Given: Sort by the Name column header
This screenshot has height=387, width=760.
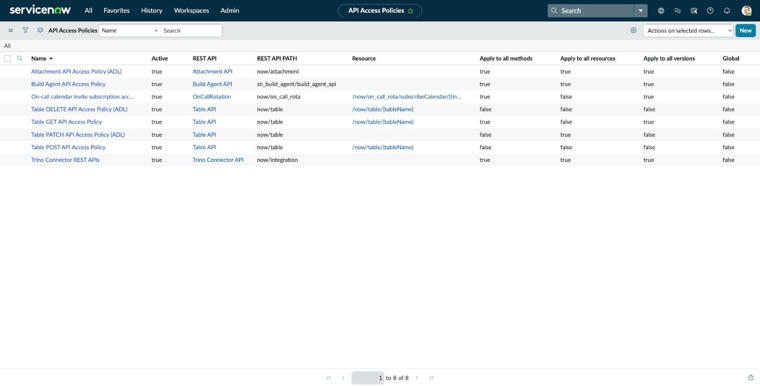Looking at the screenshot, I should pyautogui.click(x=39, y=59).
